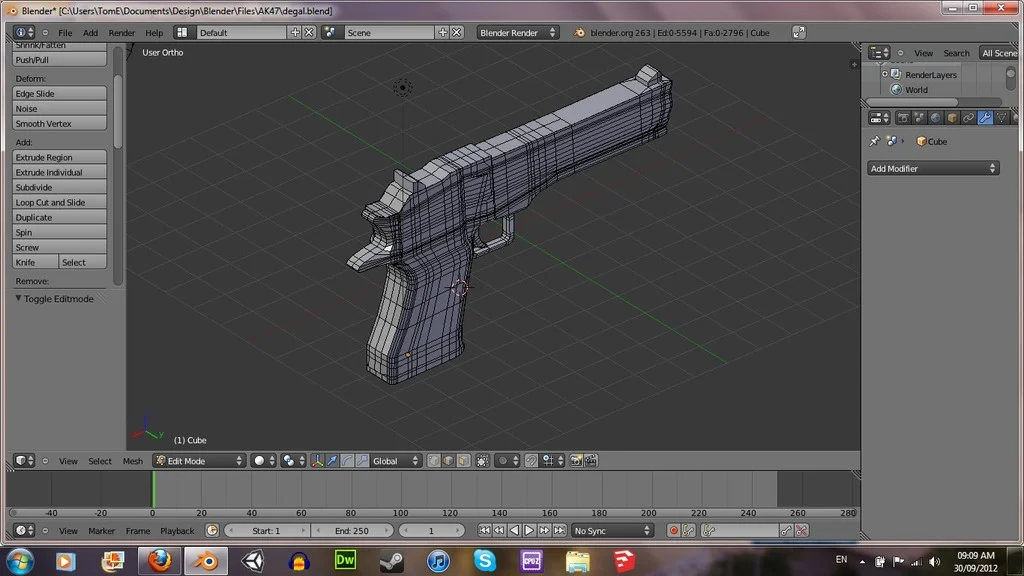This screenshot has height=576, width=1024.
Task: Click the fullscreen toggle icon in header
Action: [799, 32]
